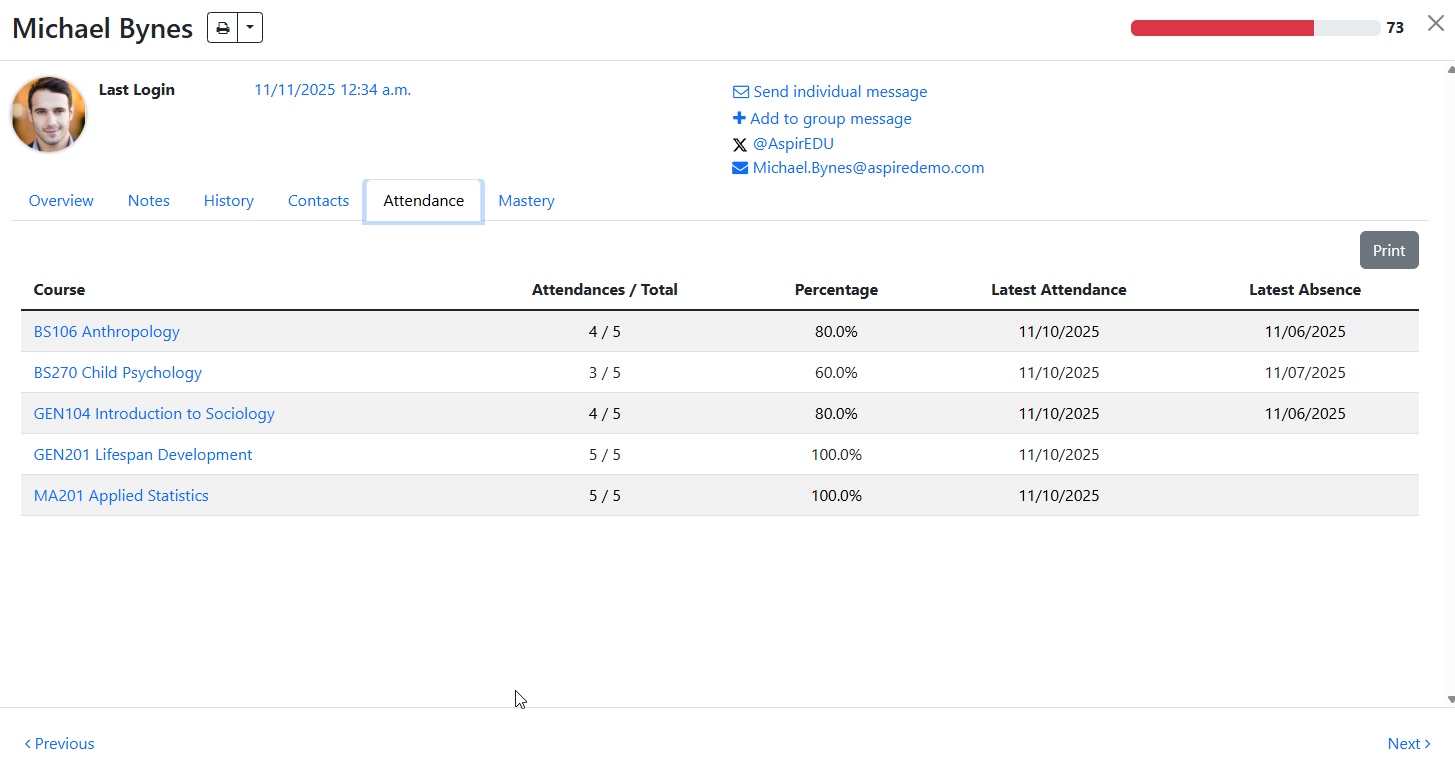
Task: Open the Contacts tab
Action: (x=318, y=201)
